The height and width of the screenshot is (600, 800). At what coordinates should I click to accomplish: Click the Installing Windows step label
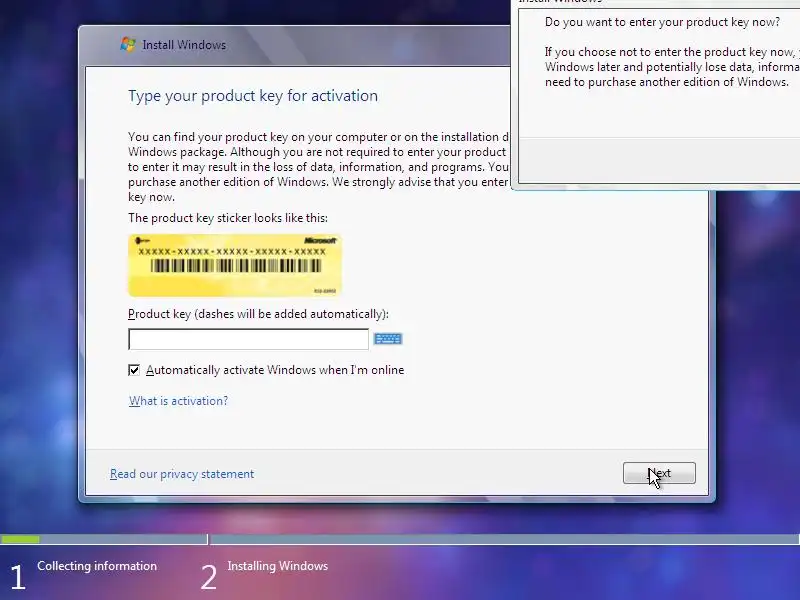[x=278, y=566]
